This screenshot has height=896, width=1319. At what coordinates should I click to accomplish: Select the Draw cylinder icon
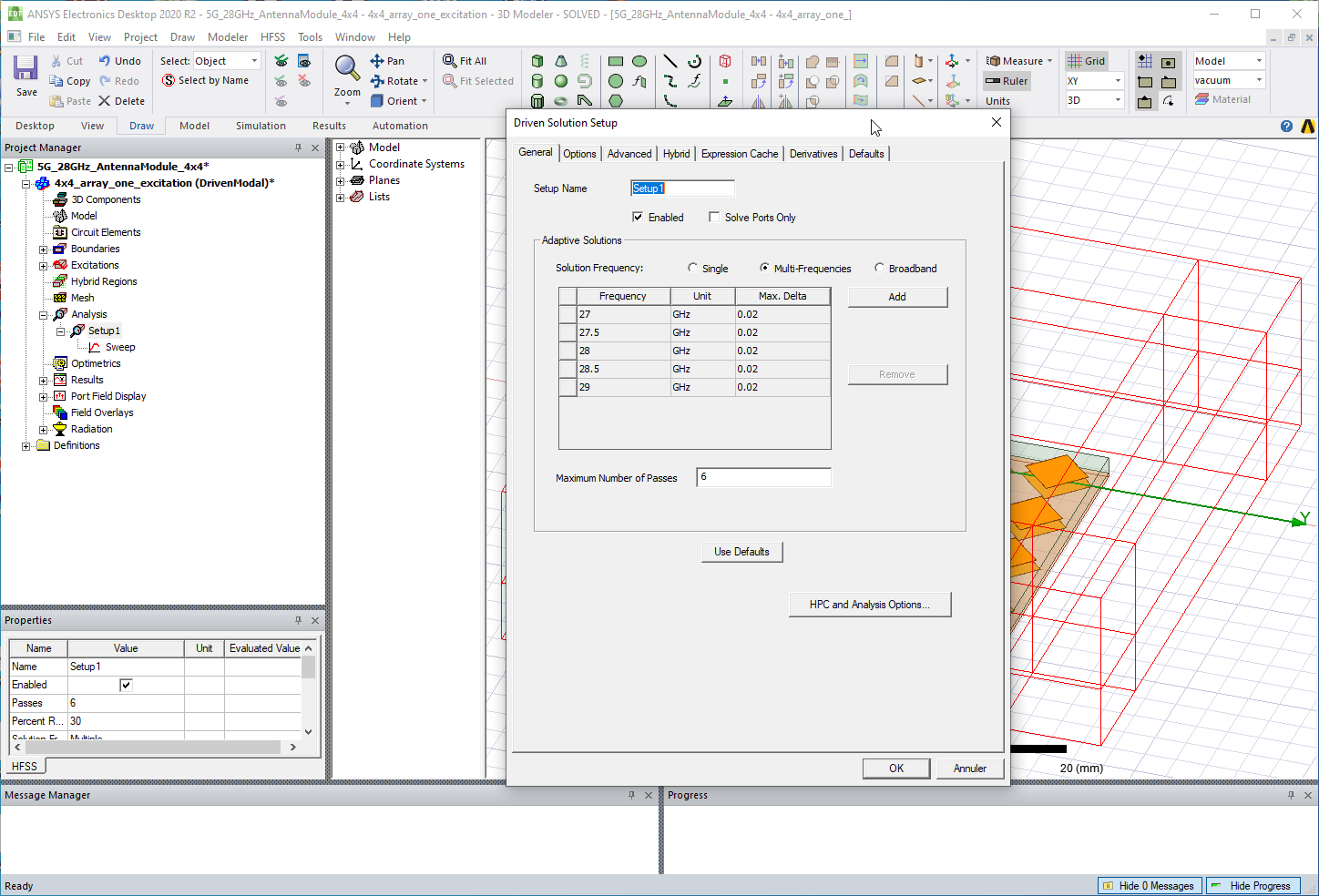tap(537, 81)
